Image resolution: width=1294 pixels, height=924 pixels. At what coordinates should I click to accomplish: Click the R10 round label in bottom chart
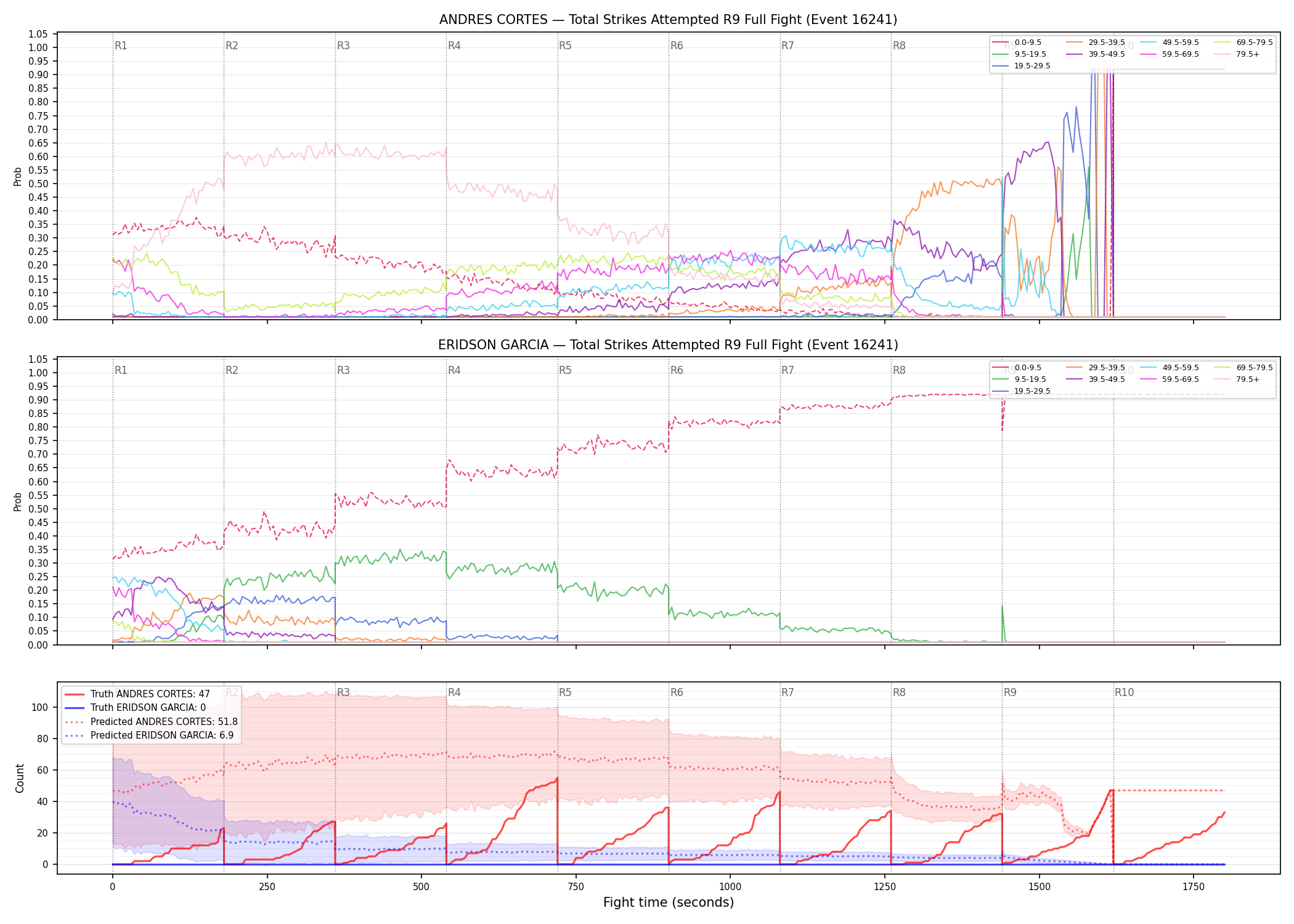(x=1124, y=692)
